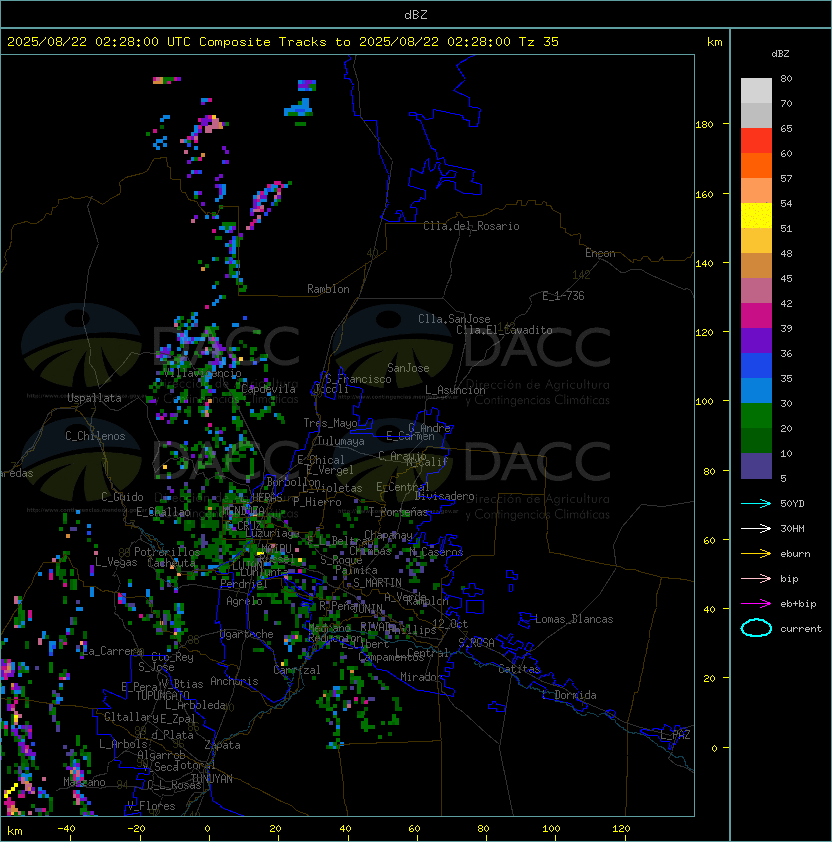Click the -40 tick on the horizontal axis
This screenshot has width=832, height=842.
click(66, 829)
